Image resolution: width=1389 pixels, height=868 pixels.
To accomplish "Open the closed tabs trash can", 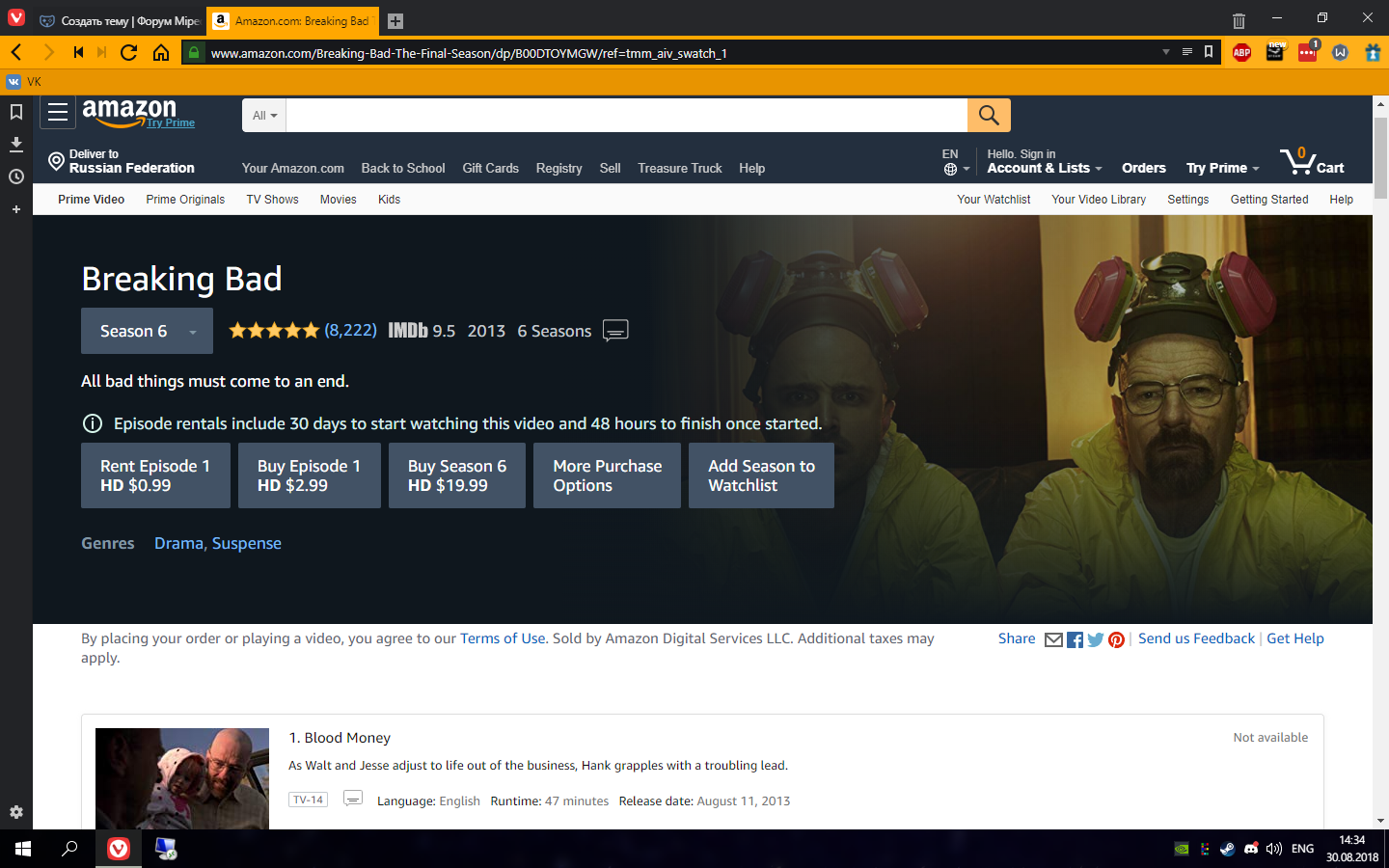I will pos(1239,20).
